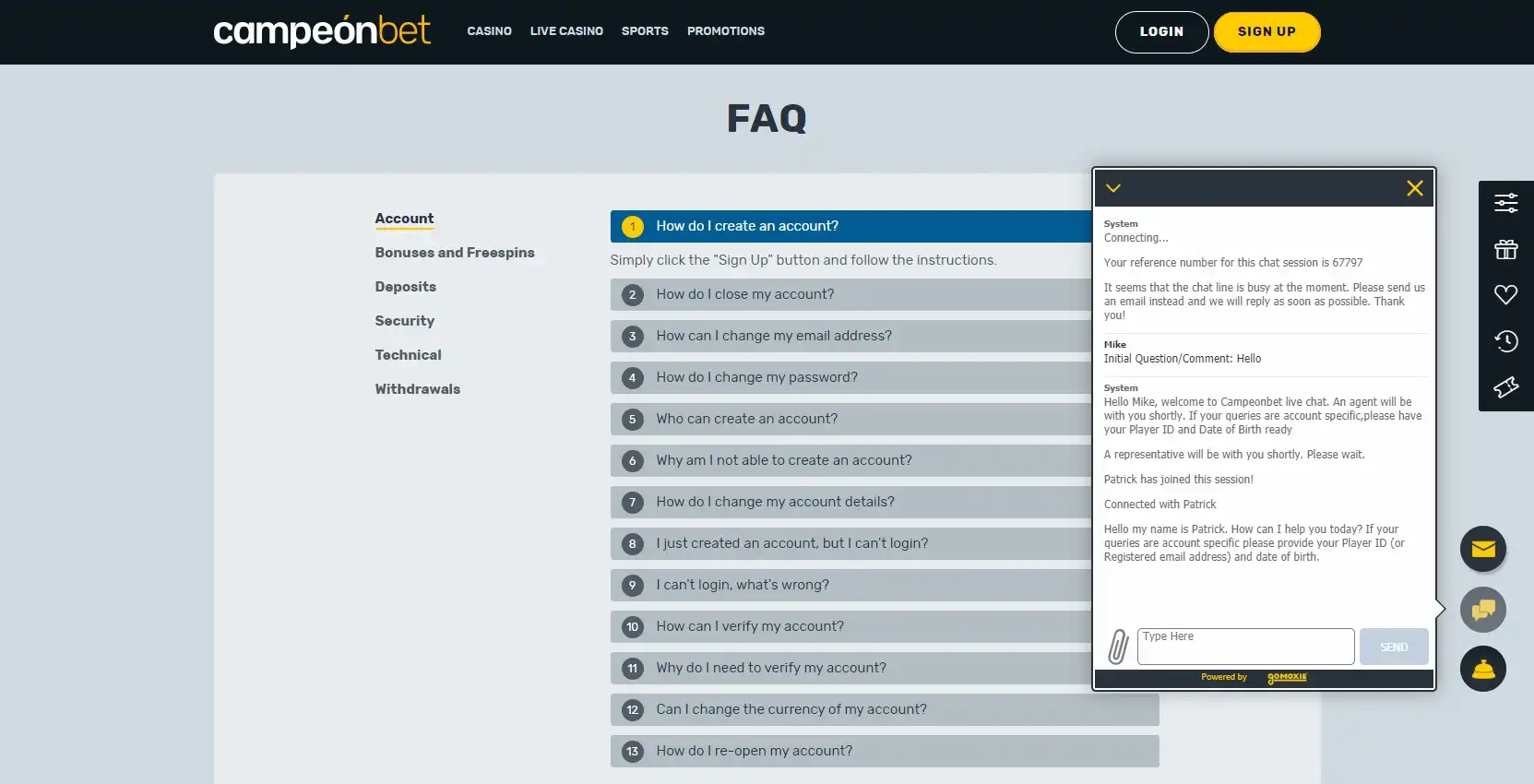Click the Gomoxie powered-by logo
1534x784 pixels.
1287,677
